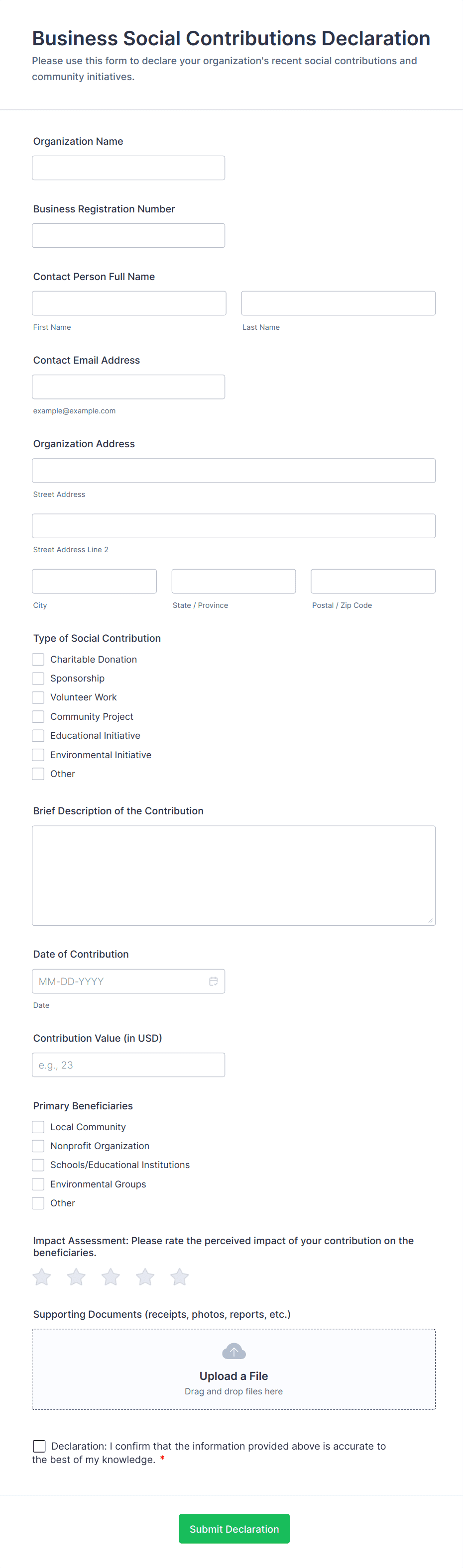463x1568 pixels.
Task: Click the Contact Email Address field
Action: (x=128, y=387)
